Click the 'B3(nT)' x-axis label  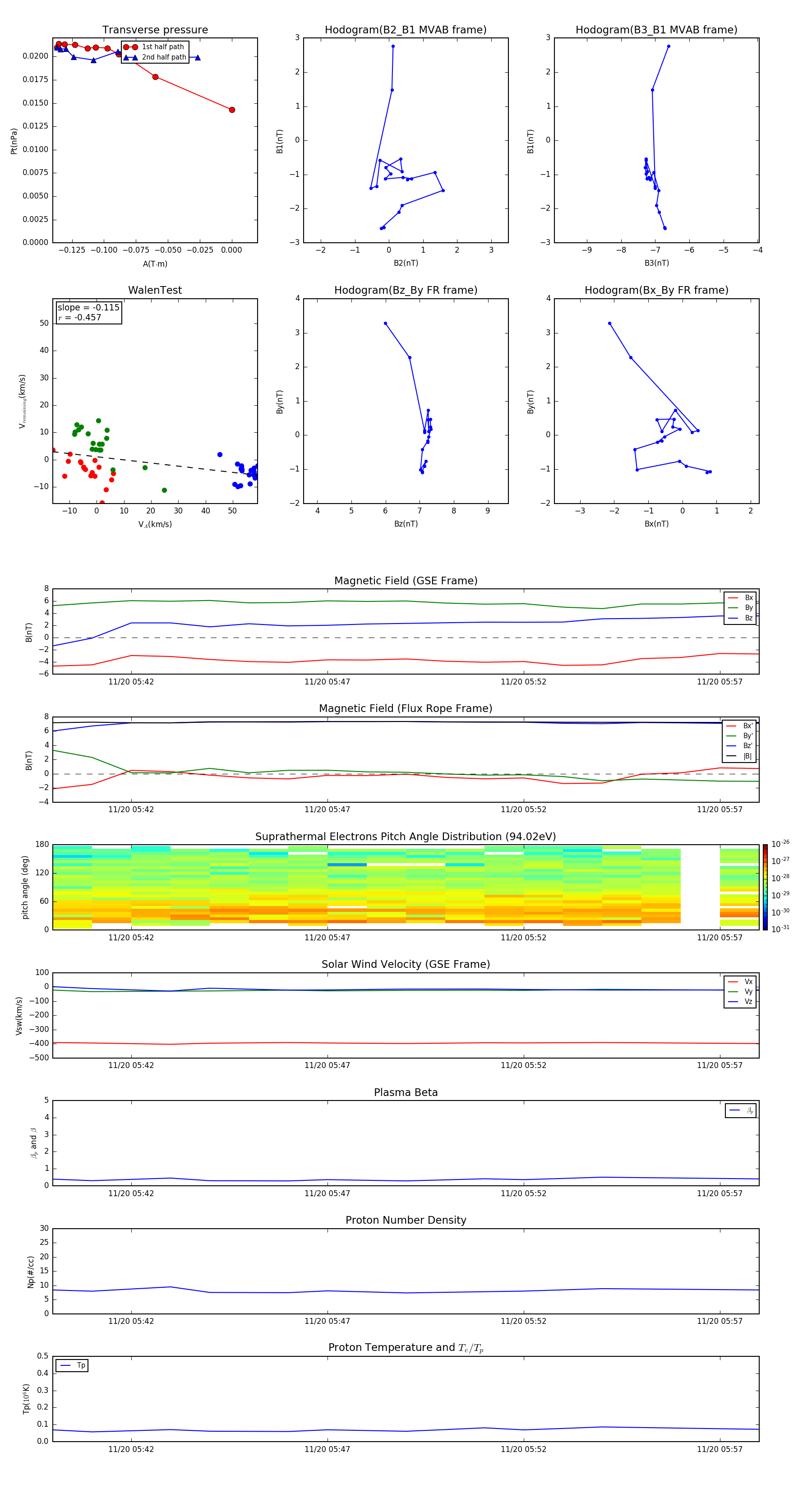(656, 264)
